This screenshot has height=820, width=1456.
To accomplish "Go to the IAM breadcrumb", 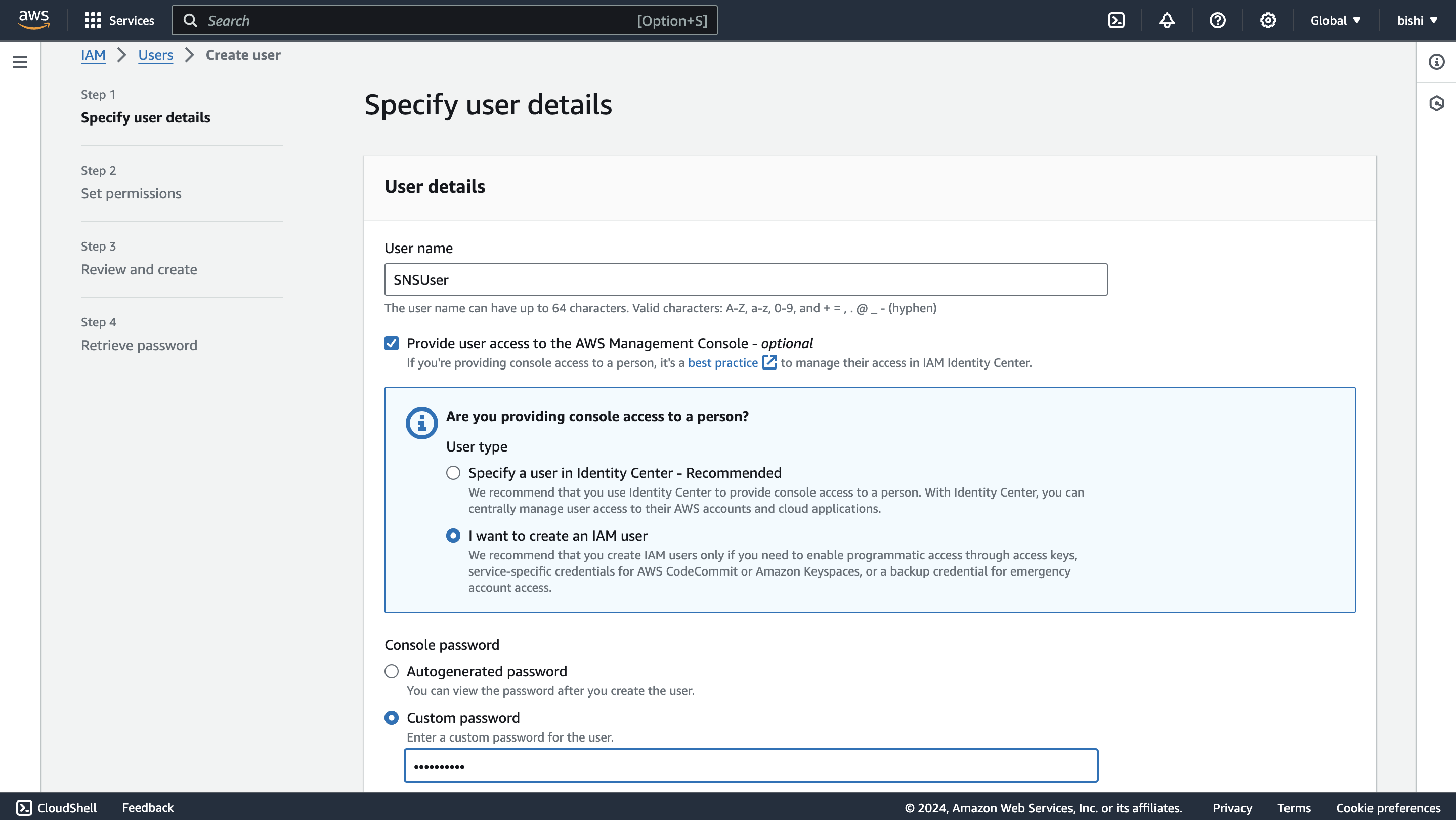I will click(x=93, y=55).
